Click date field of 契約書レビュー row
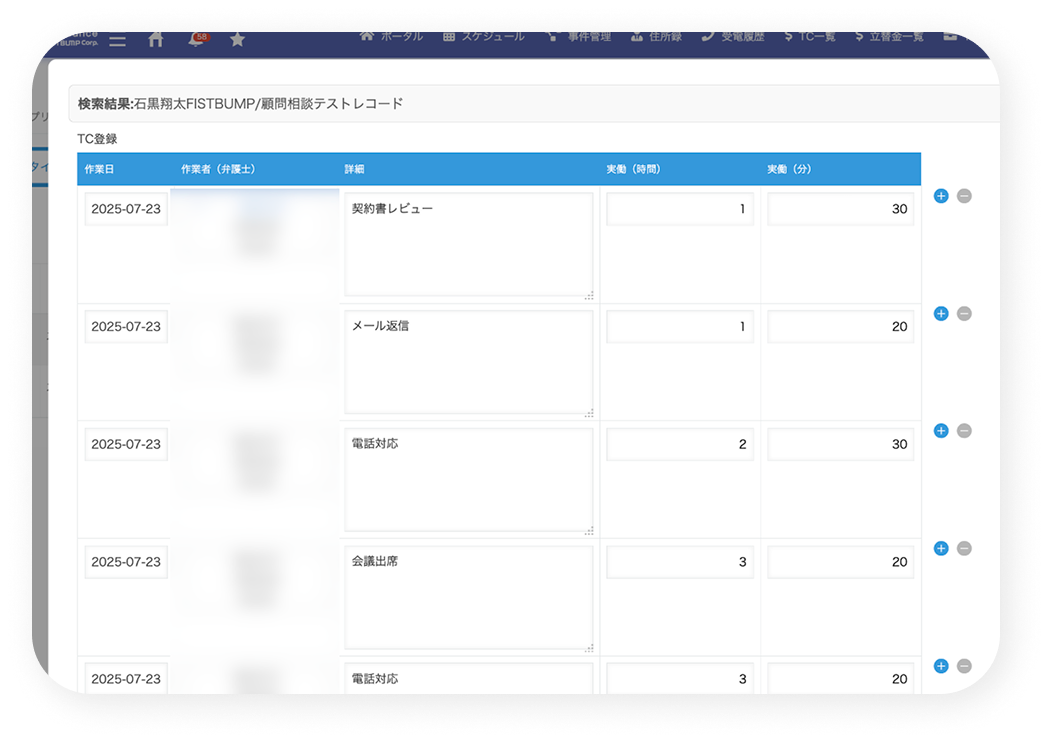Screen dimensions: 1048x742 coord(126,209)
